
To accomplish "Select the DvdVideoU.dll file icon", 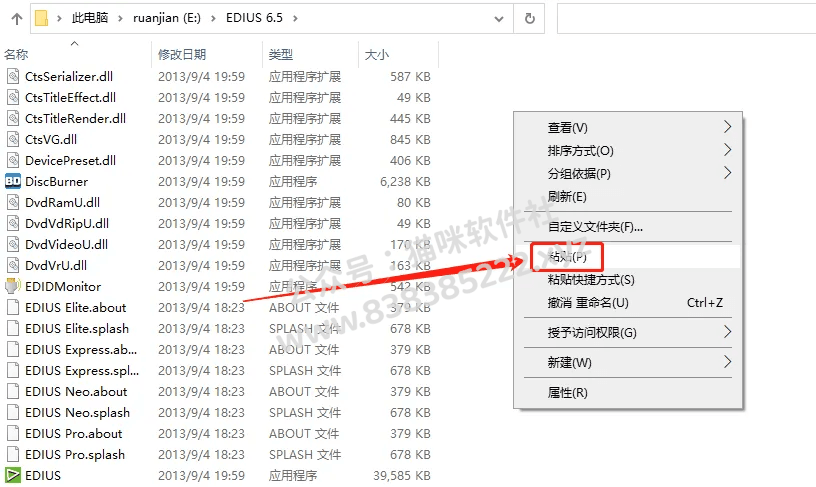I will point(13,245).
